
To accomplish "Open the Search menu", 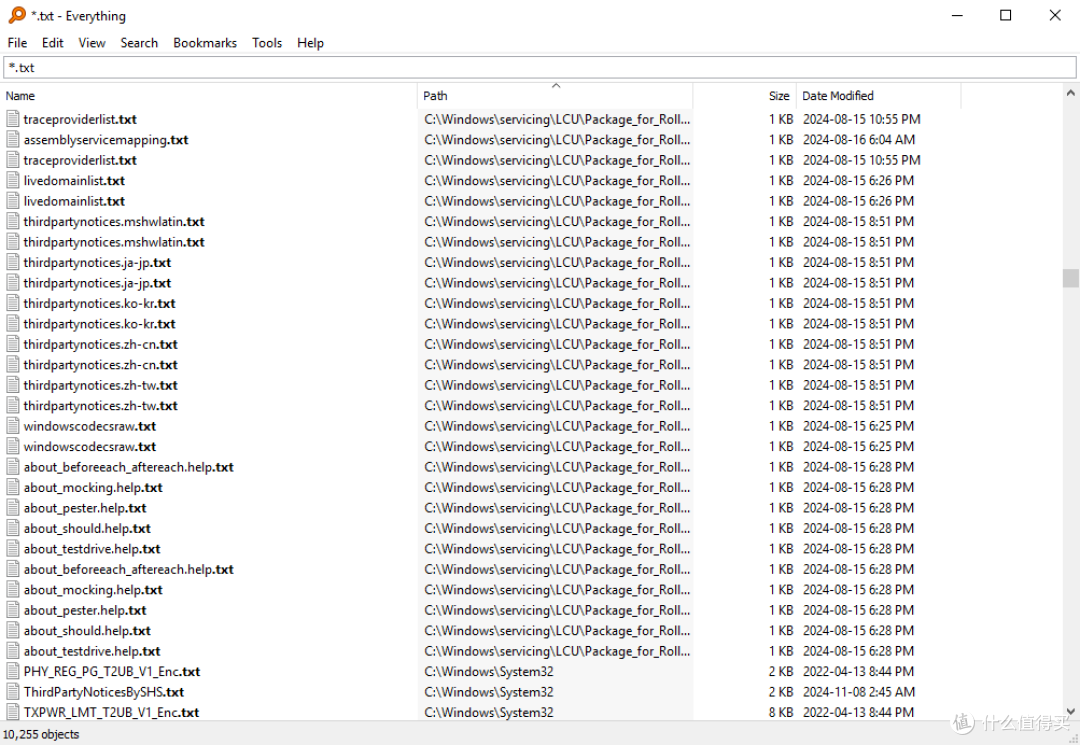I will click(x=139, y=43).
